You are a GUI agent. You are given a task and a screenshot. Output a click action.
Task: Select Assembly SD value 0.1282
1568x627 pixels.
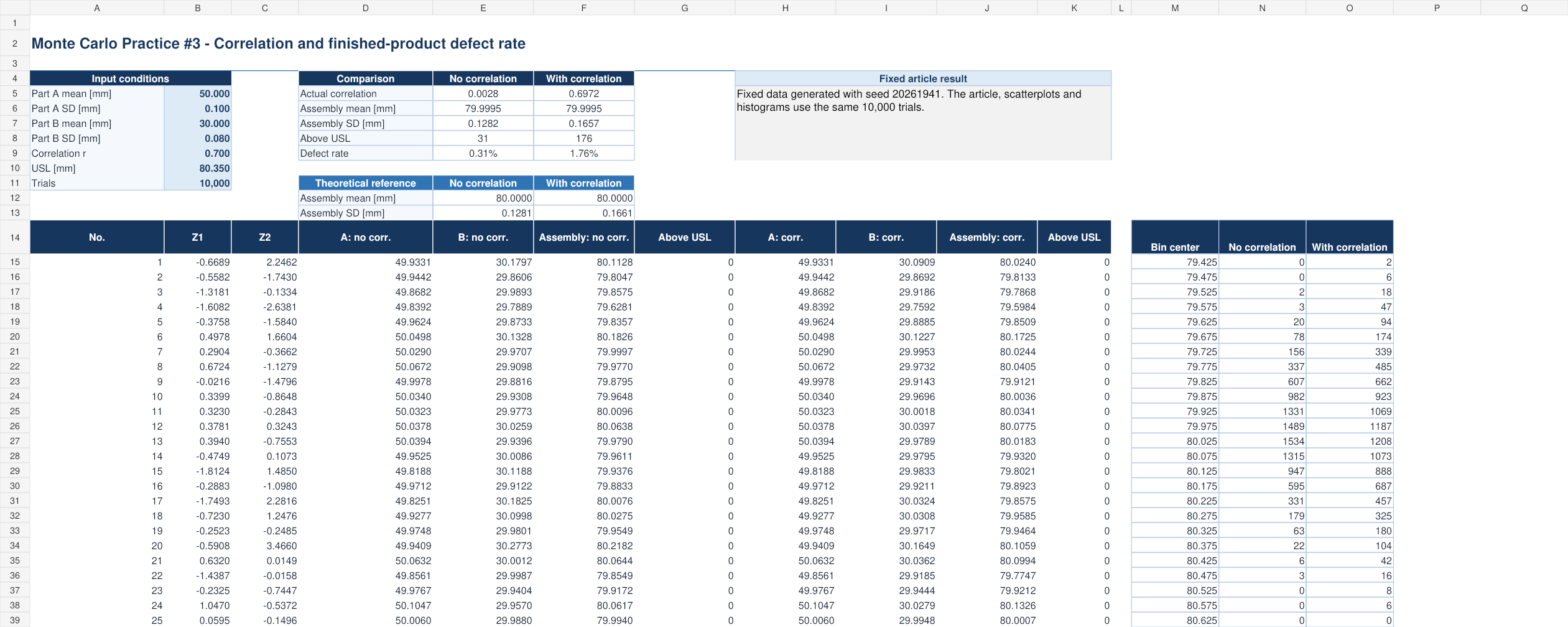click(483, 123)
